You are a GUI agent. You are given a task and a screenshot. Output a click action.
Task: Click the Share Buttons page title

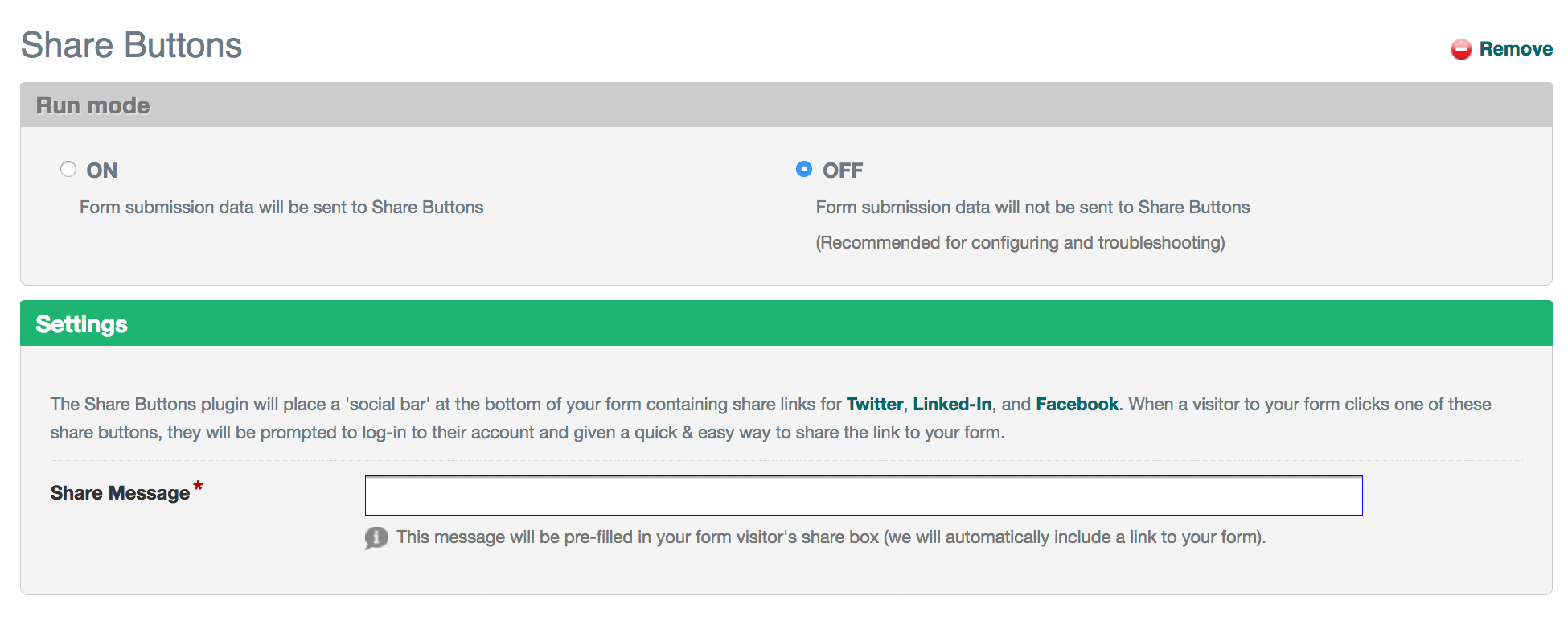[131, 45]
